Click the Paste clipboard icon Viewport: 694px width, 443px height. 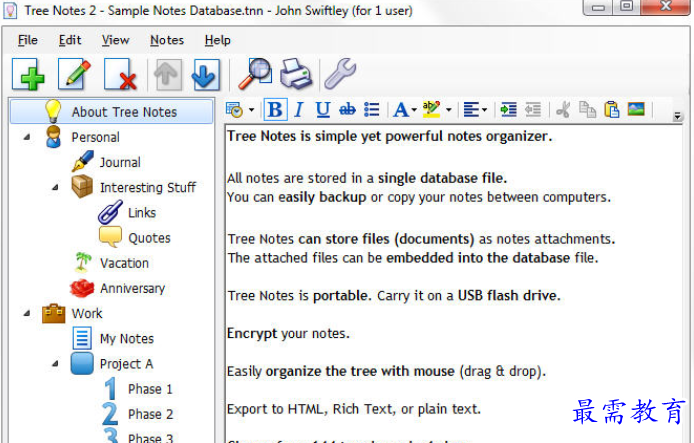click(x=612, y=109)
